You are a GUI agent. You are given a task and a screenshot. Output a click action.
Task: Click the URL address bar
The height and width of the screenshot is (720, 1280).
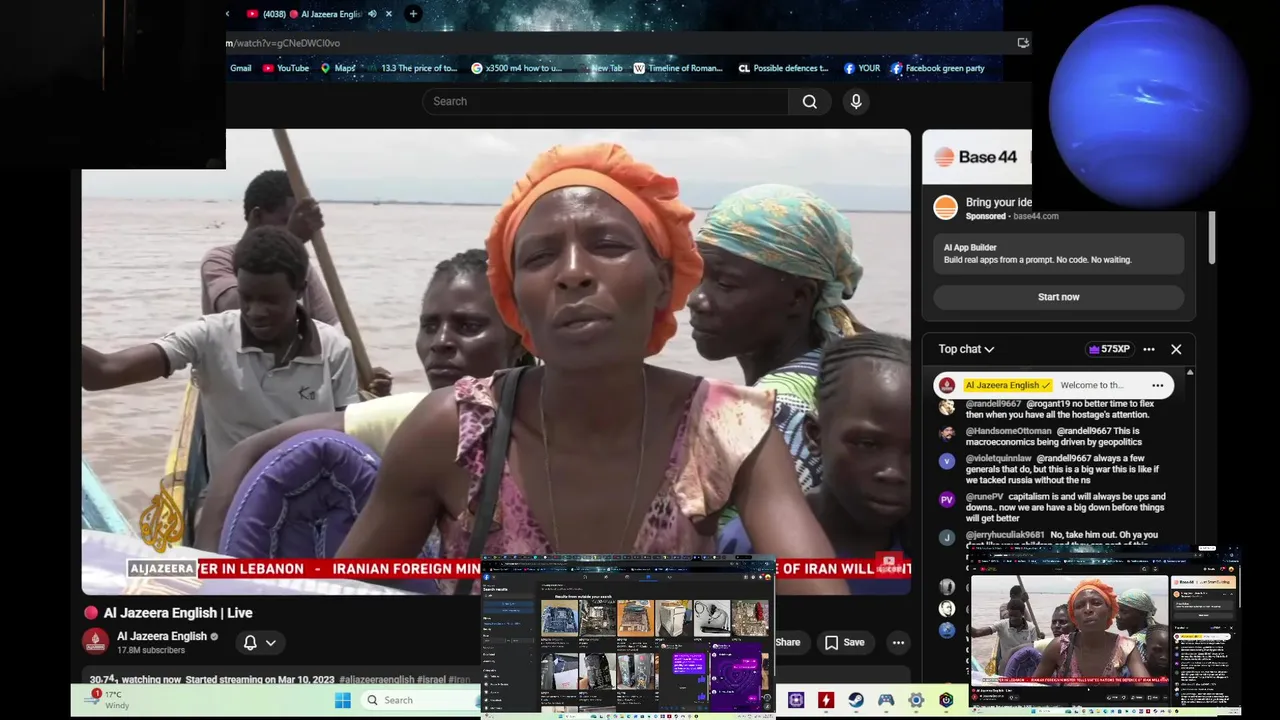(x=620, y=43)
